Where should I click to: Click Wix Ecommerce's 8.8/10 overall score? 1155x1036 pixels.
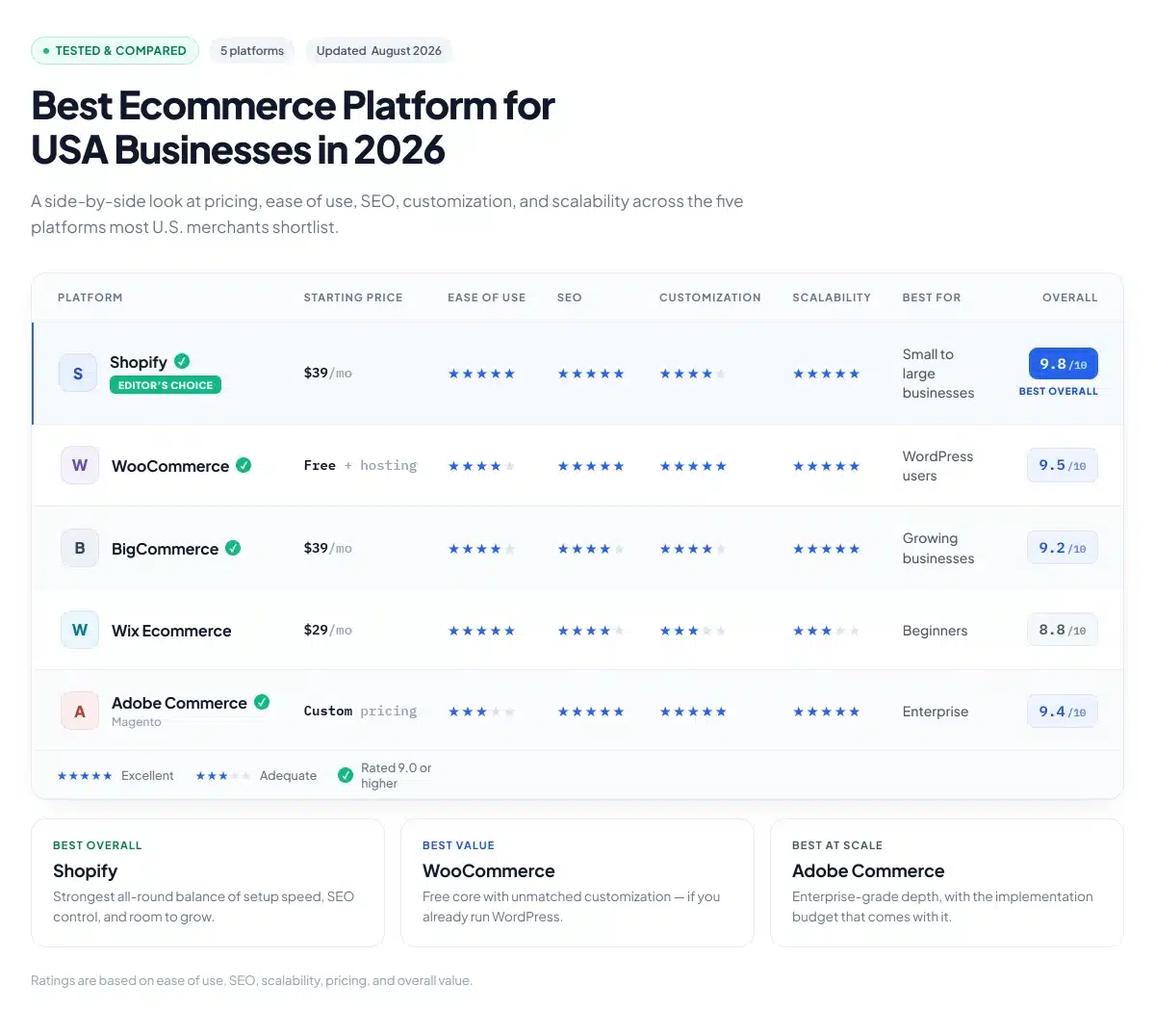pos(1063,630)
